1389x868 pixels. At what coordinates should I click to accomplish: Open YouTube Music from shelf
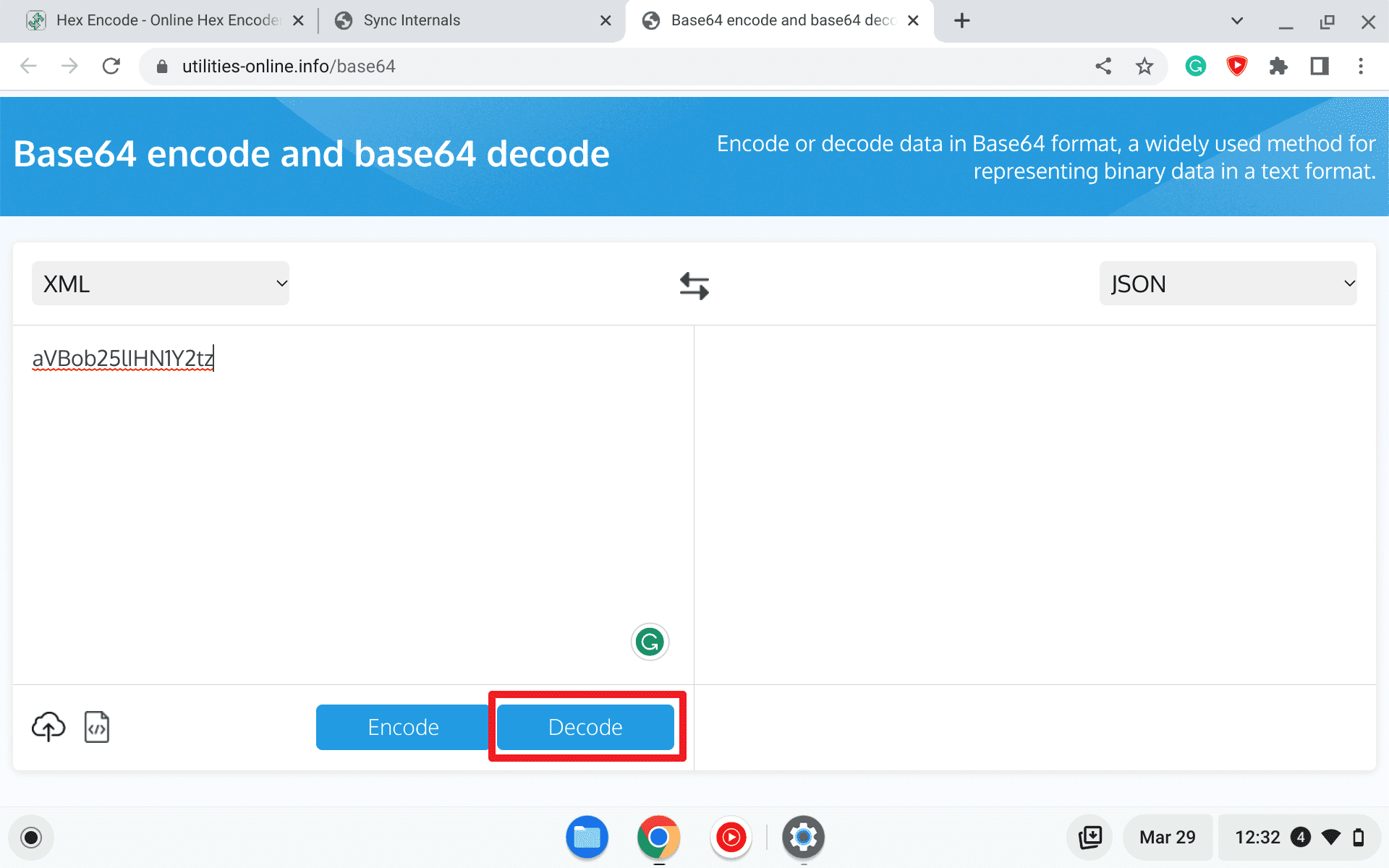click(x=731, y=838)
